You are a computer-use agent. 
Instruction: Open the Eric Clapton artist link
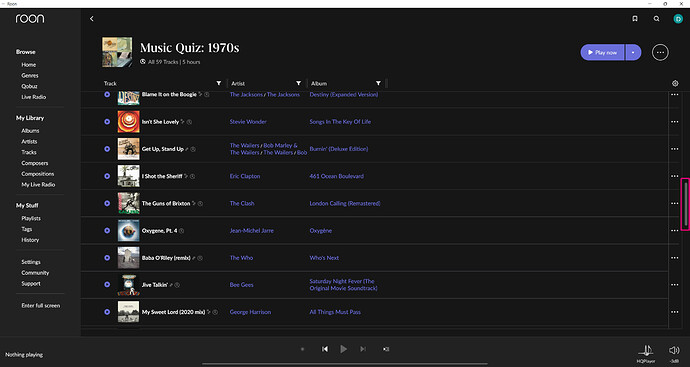pyautogui.click(x=245, y=176)
